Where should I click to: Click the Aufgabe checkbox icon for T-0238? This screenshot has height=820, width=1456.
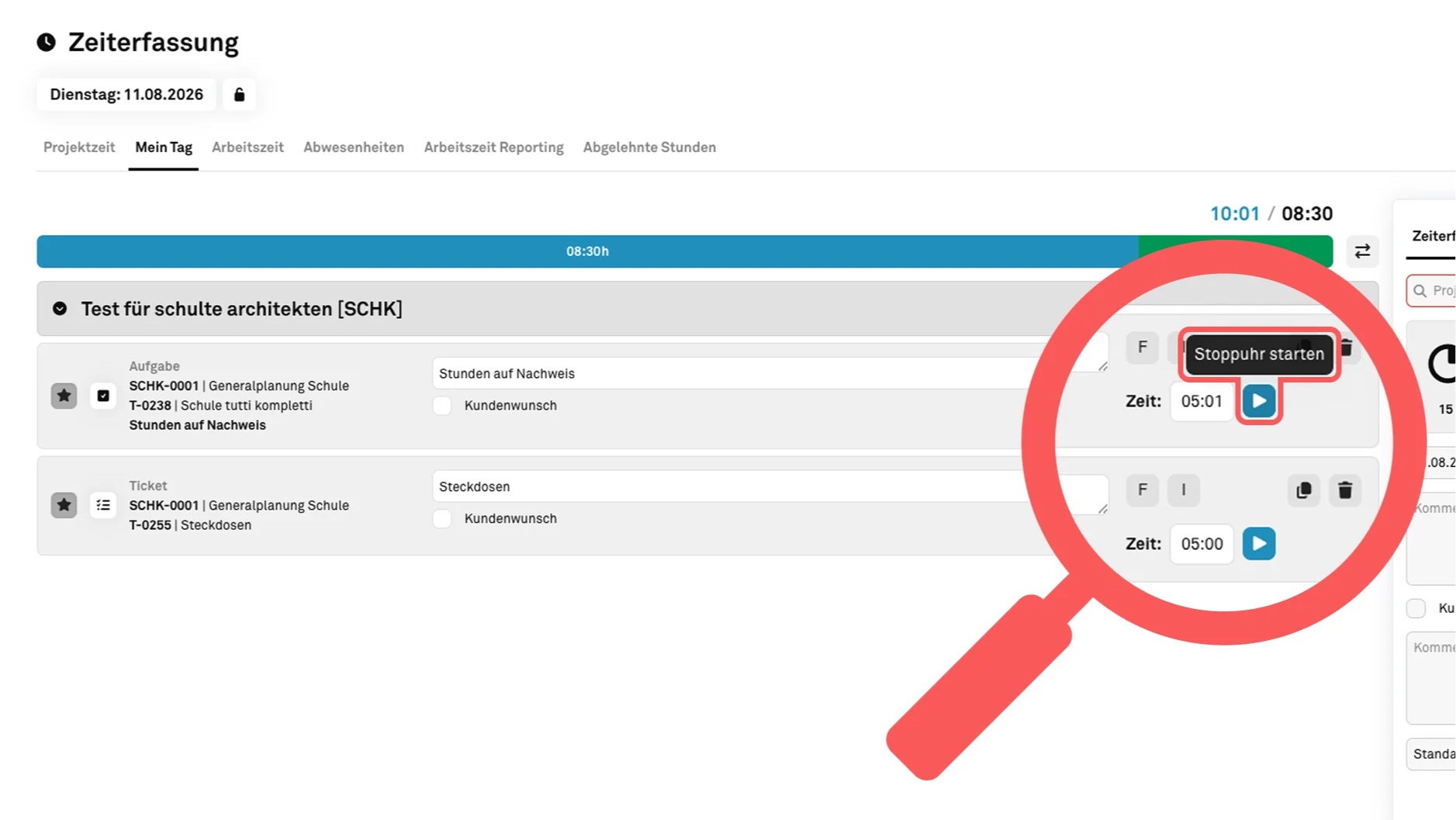tap(103, 396)
